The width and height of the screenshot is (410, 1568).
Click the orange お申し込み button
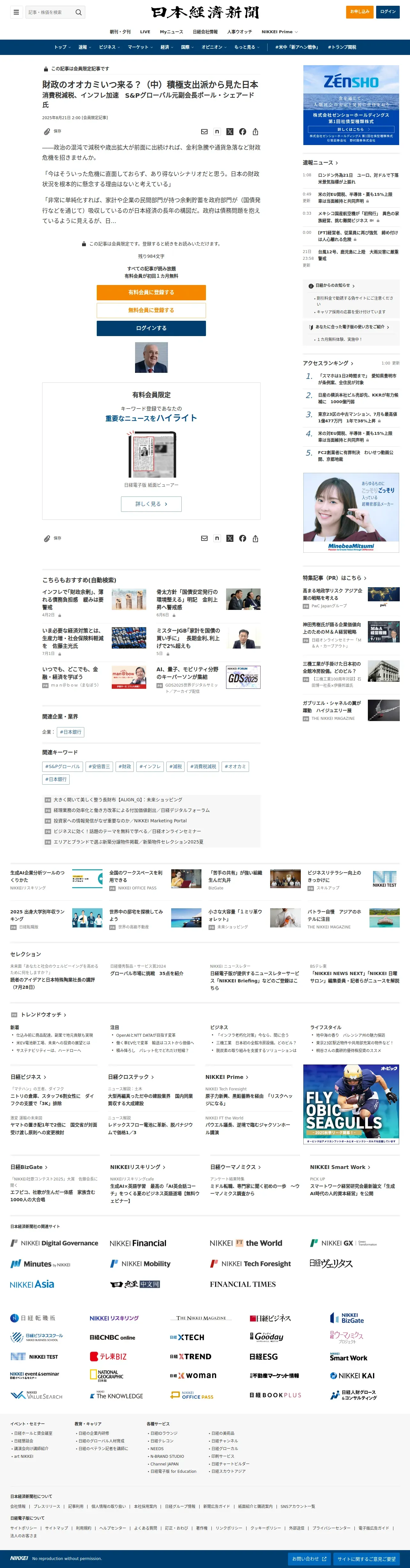click(x=360, y=12)
